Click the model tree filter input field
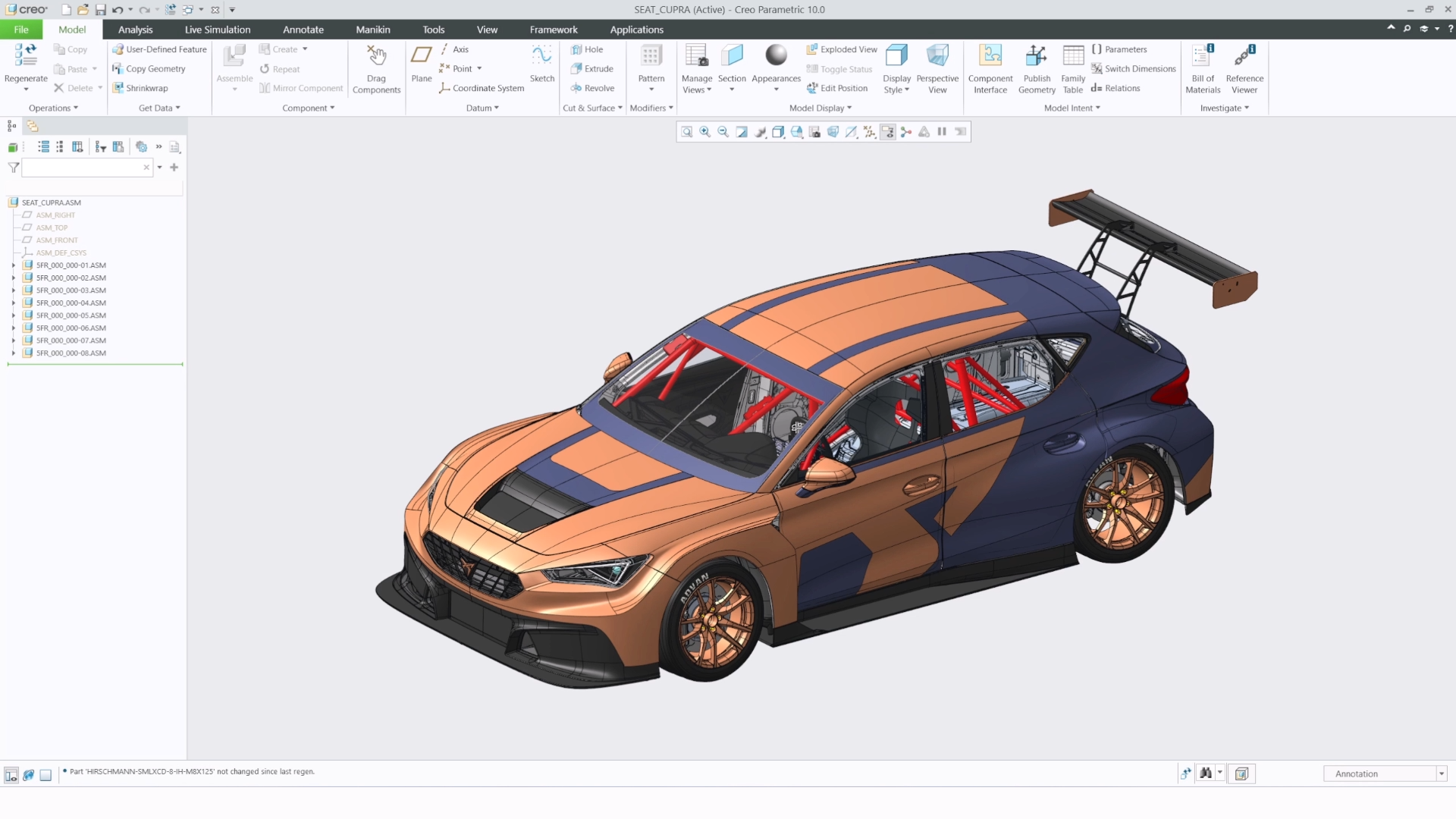1456x819 pixels. [x=87, y=168]
